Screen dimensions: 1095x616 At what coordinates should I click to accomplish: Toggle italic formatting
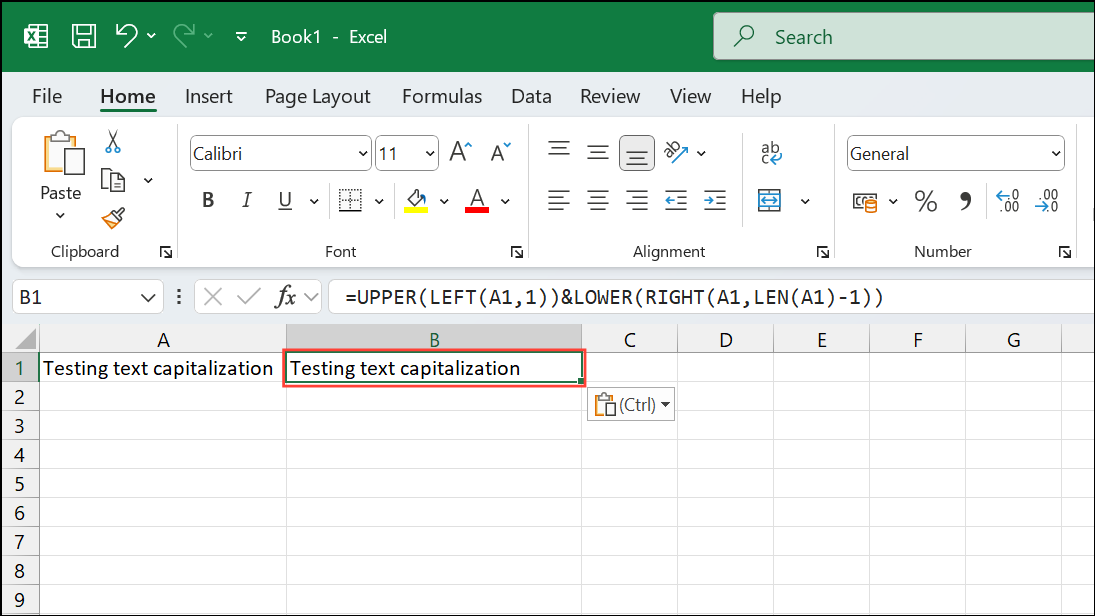click(x=246, y=200)
